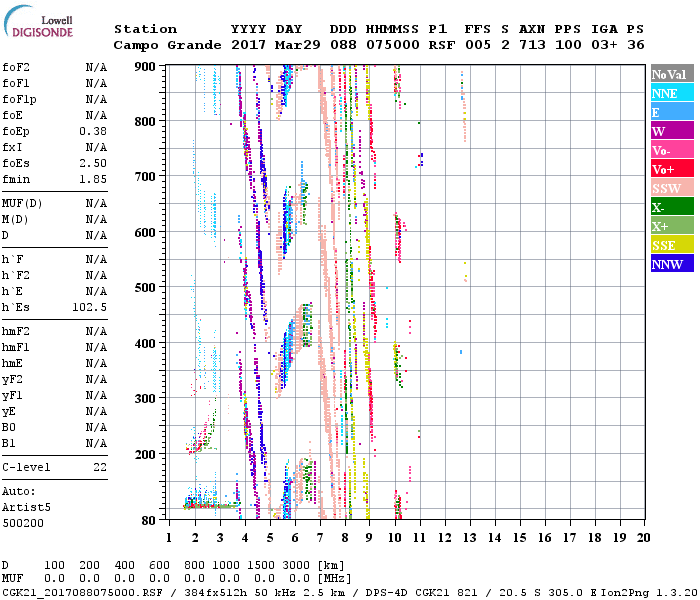Viewport: 700px width, 600px height.
Task: Click the '[km]' unit in D row
Action: point(331,565)
